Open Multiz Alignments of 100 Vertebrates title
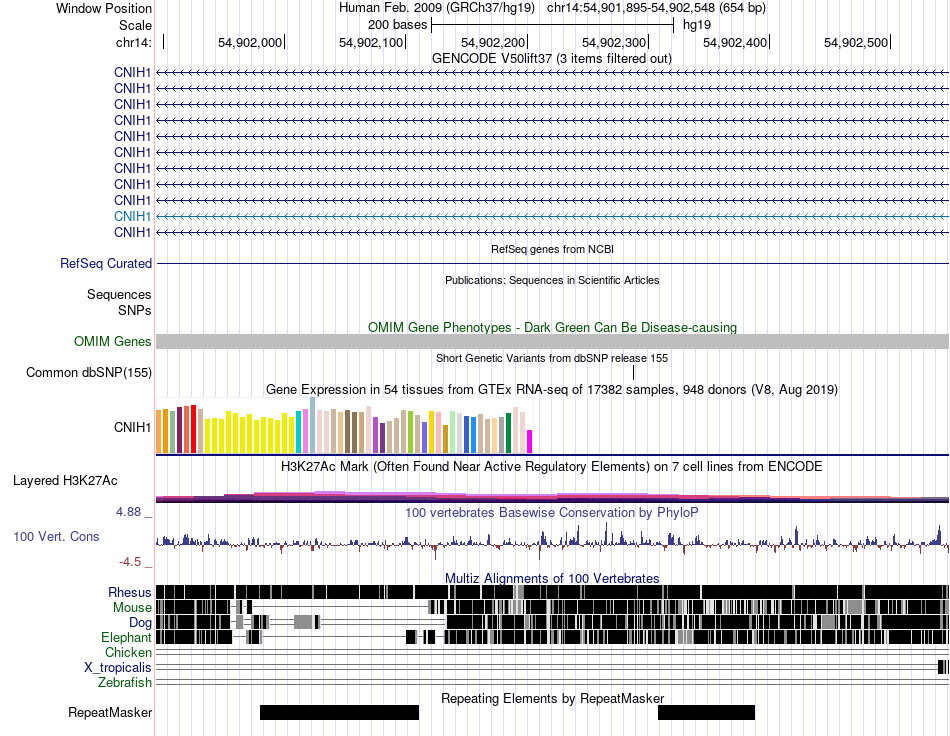Image resolution: width=950 pixels, height=736 pixels. pos(552,579)
